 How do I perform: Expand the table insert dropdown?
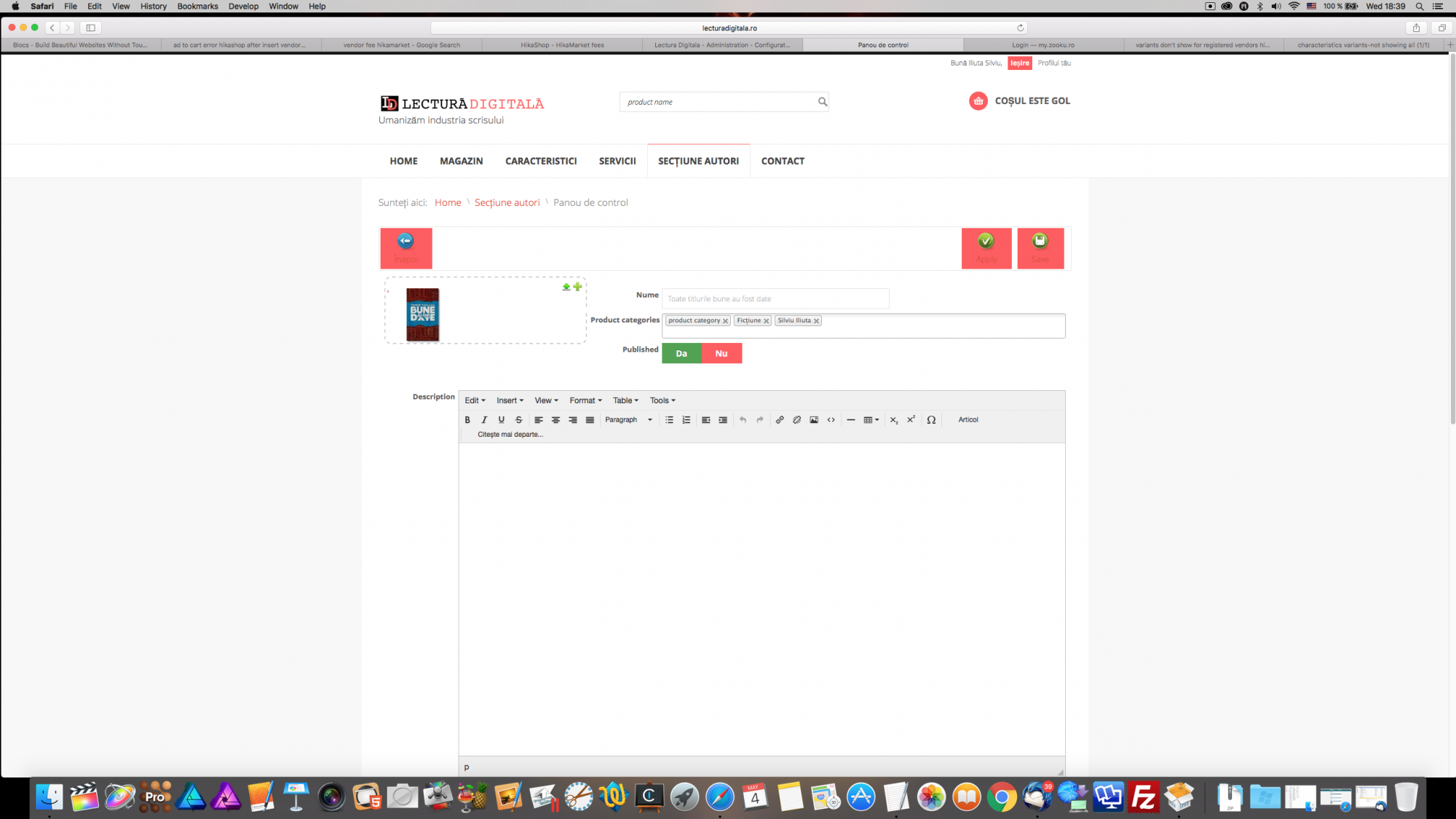871,420
